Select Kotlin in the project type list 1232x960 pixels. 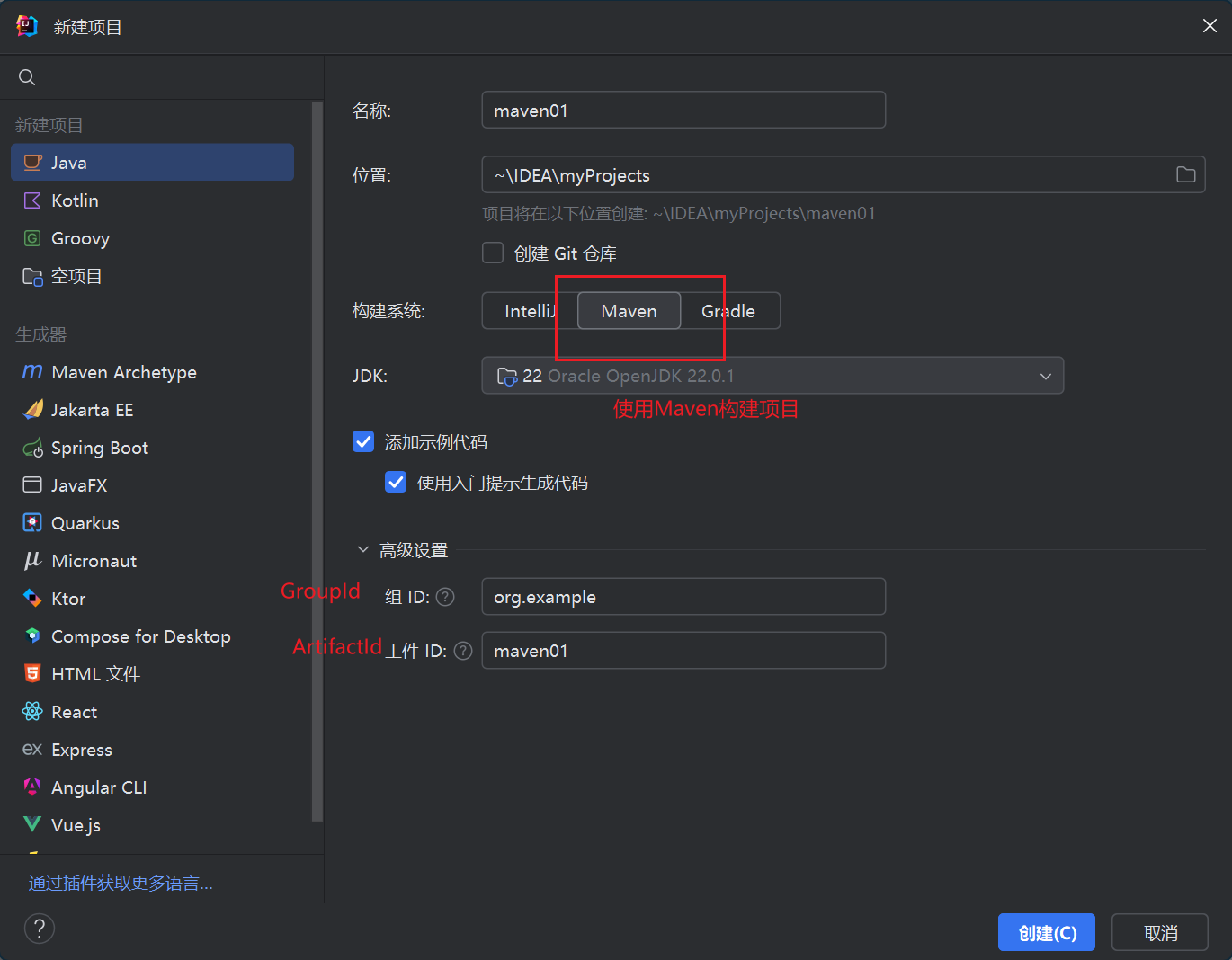click(152, 200)
